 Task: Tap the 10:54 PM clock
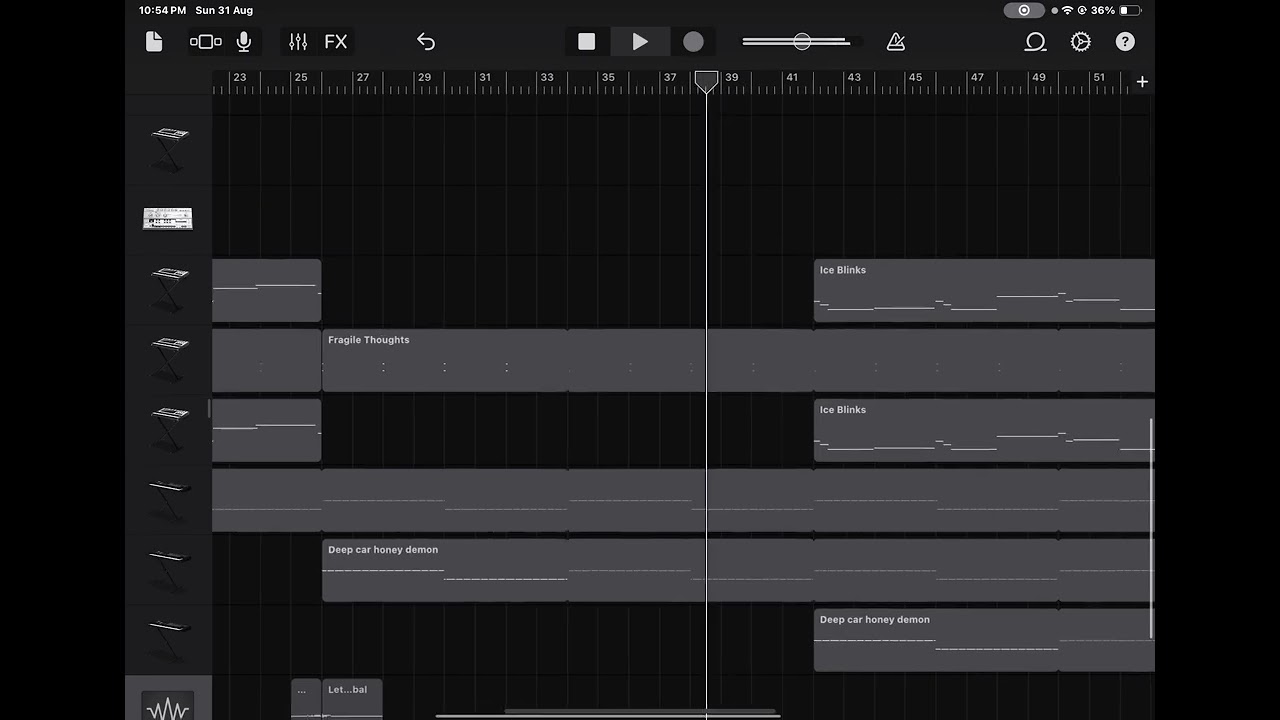162,10
